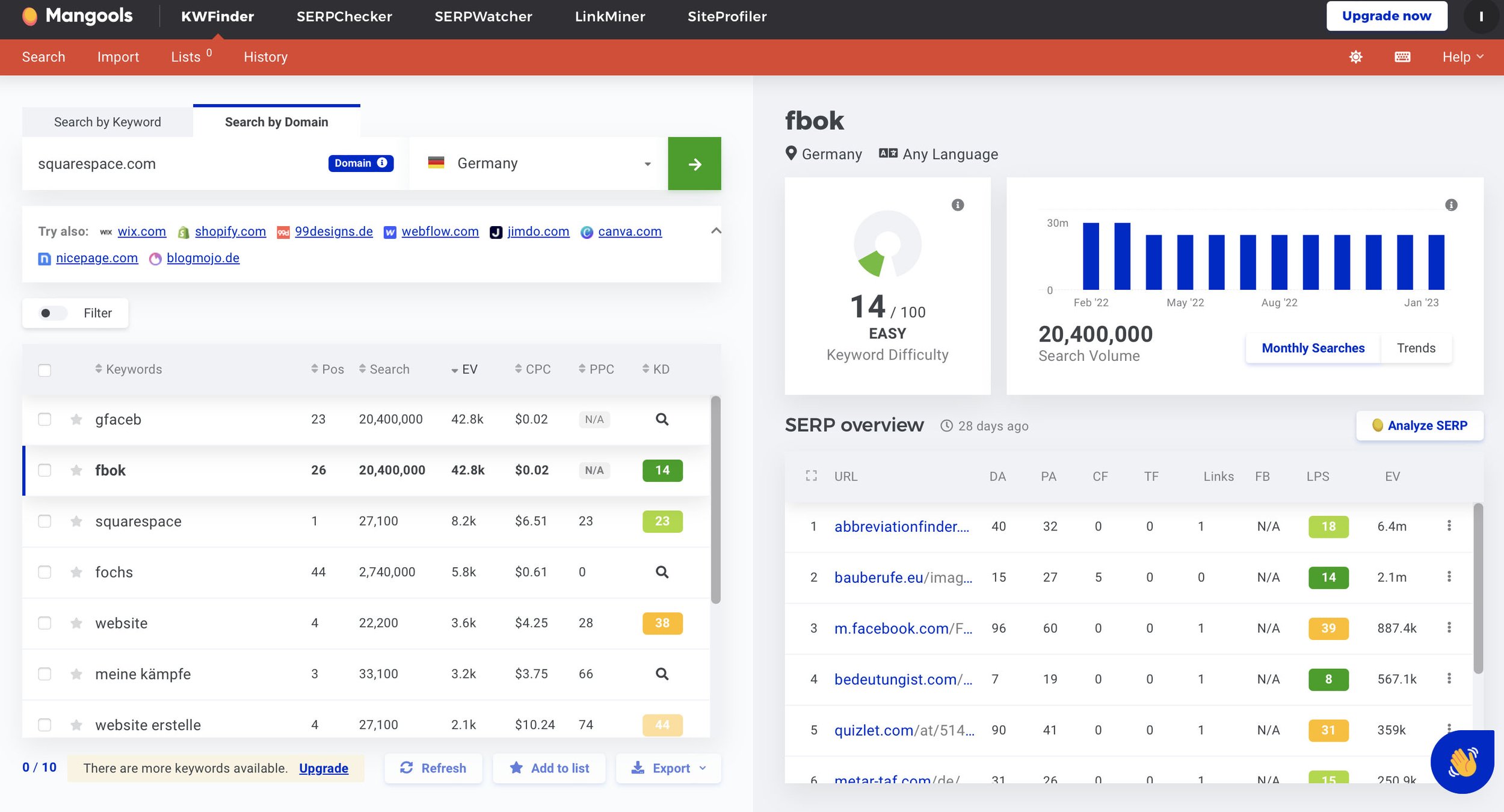Check the website row checkbox
The width and height of the screenshot is (1504, 812).
(45, 623)
